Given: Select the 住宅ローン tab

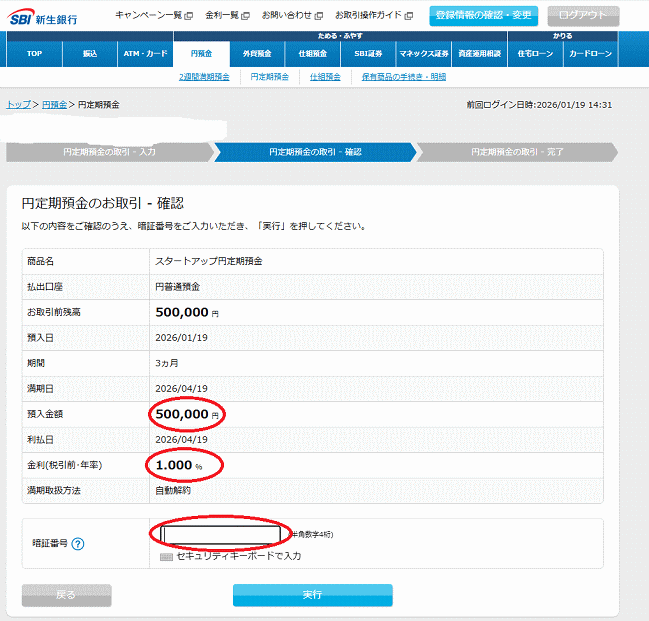Looking at the screenshot, I should [535, 54].
